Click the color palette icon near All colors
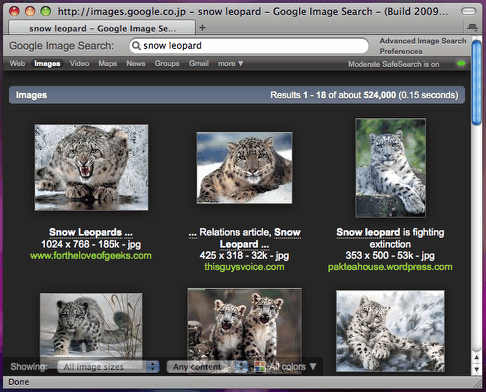 tap(260, 367)
